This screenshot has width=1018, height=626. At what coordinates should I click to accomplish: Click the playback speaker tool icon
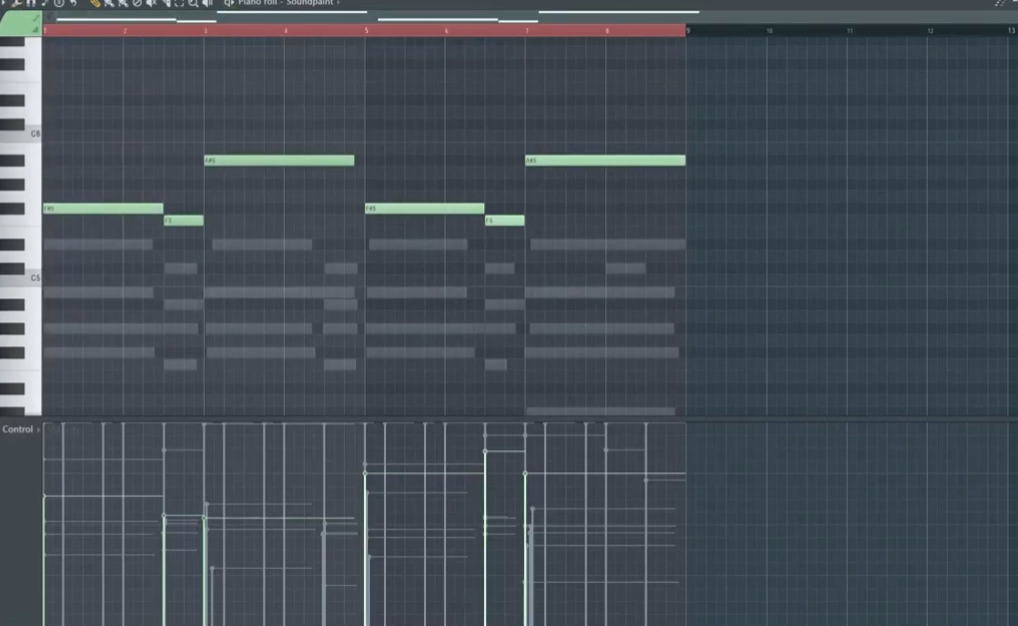[x=208, y=3]
